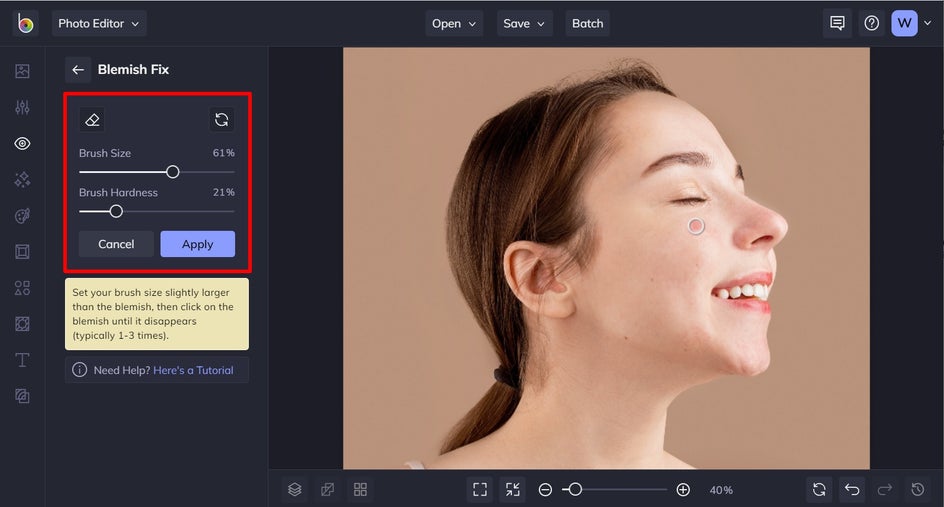944x507 pixels.
Task: Open the help question mark icon
Action: 871,23
